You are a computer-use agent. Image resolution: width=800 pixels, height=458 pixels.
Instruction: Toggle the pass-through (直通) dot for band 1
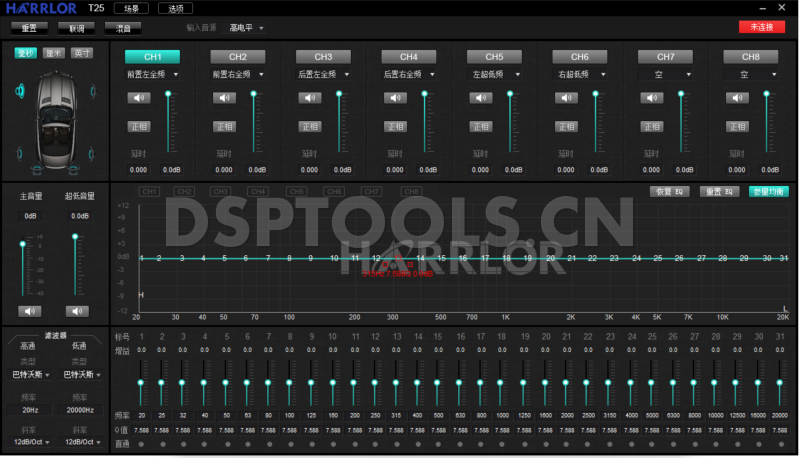pos(142,443)
